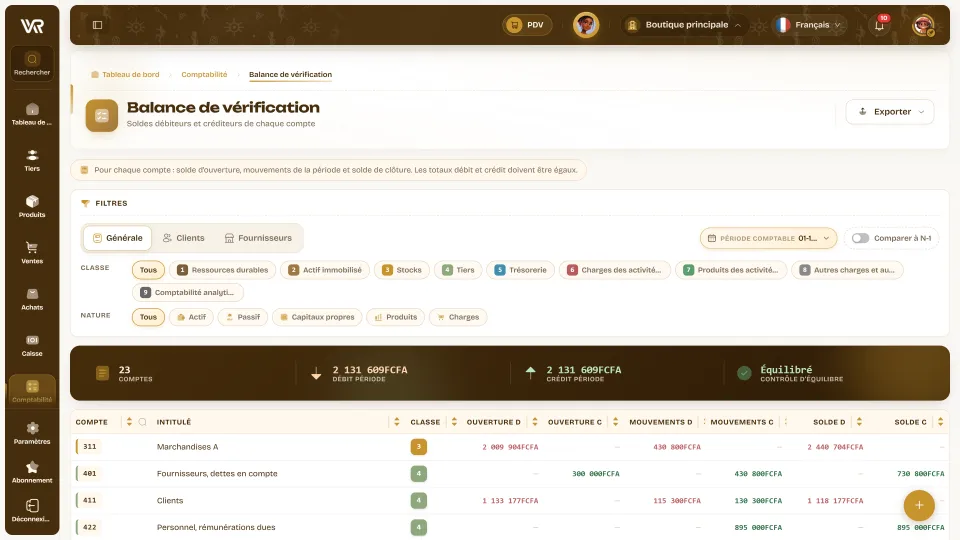Sort by the Ouverture C column arrows

coord(615,422)
